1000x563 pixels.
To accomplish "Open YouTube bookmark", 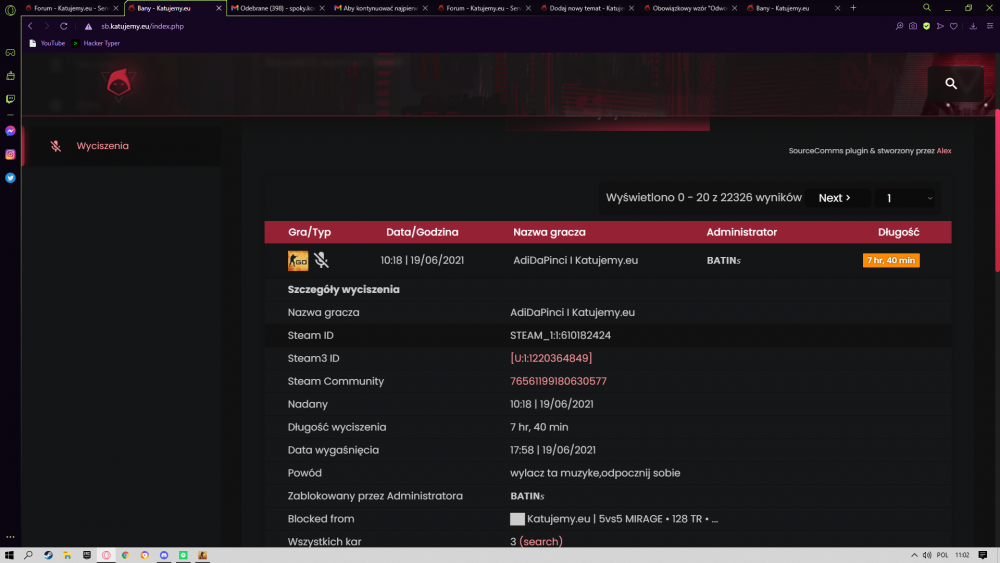I will (x=47, y=43).
